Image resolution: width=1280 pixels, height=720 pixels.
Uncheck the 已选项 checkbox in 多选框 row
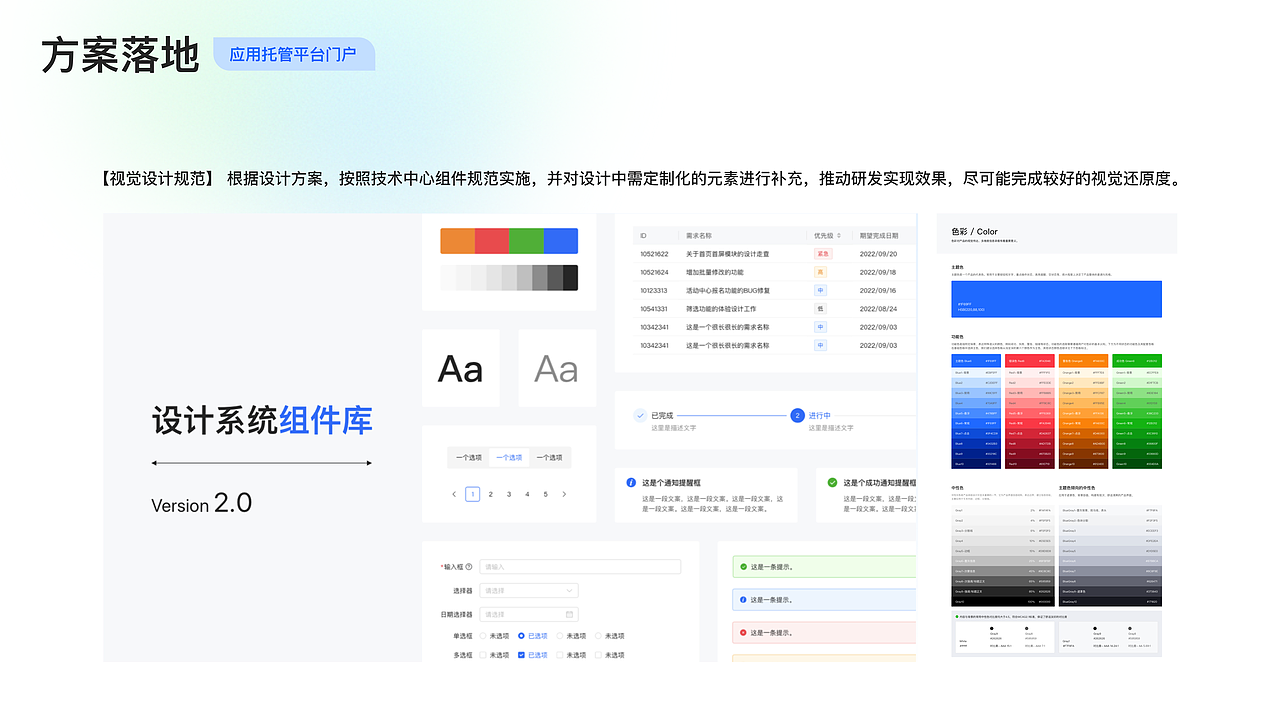521,655
